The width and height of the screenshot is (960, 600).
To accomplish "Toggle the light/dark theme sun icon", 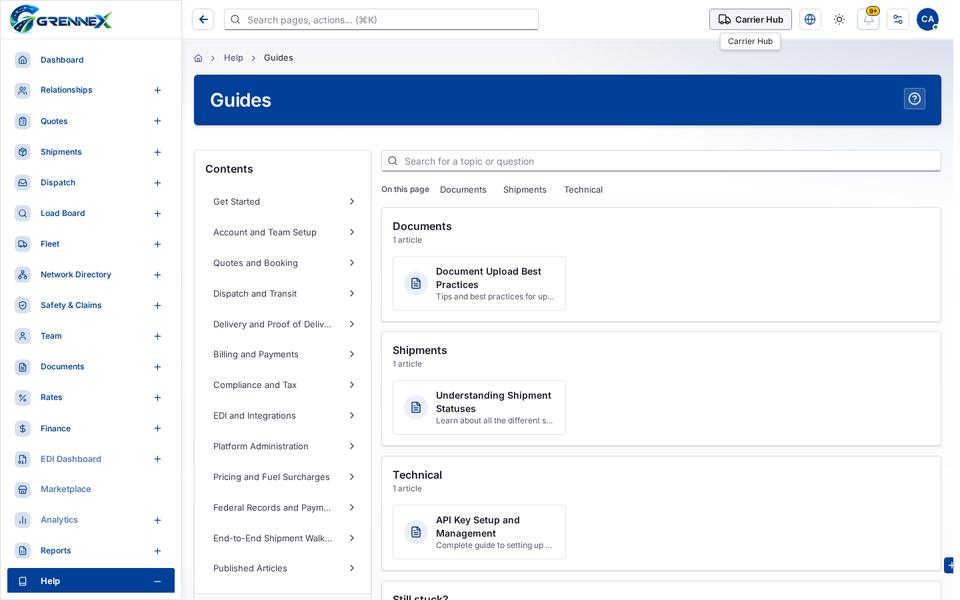I will coord(839,20).
